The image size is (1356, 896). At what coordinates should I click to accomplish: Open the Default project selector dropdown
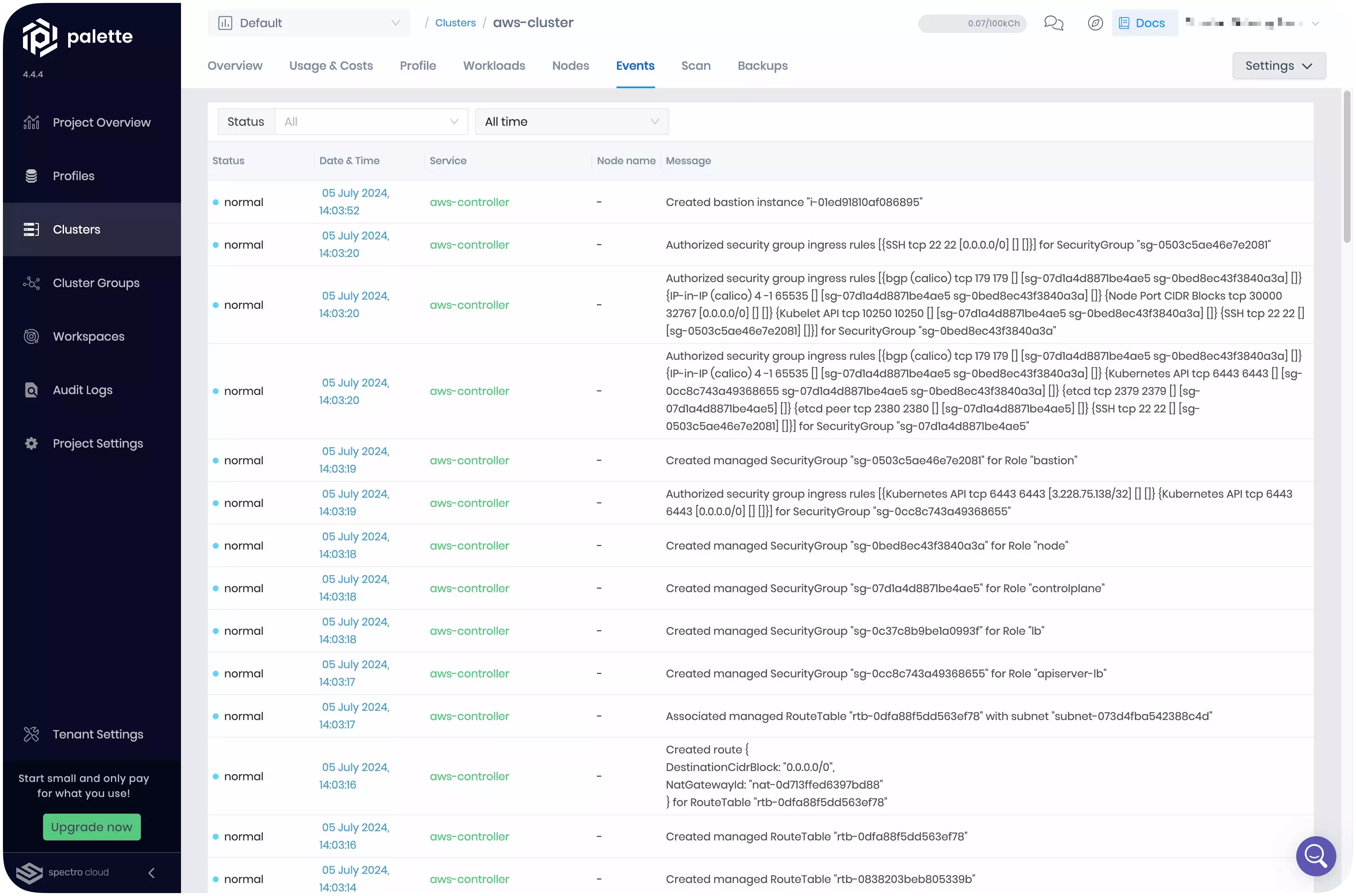coord(308,23)
